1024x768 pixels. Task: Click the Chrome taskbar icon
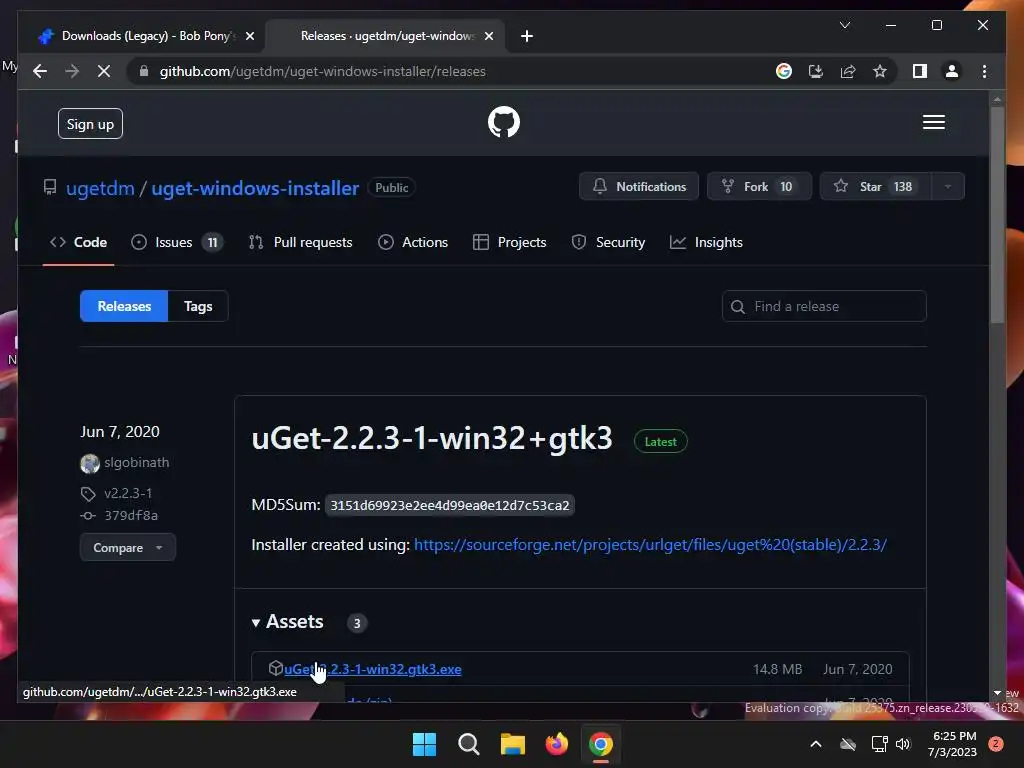click(x=601, y=744)
